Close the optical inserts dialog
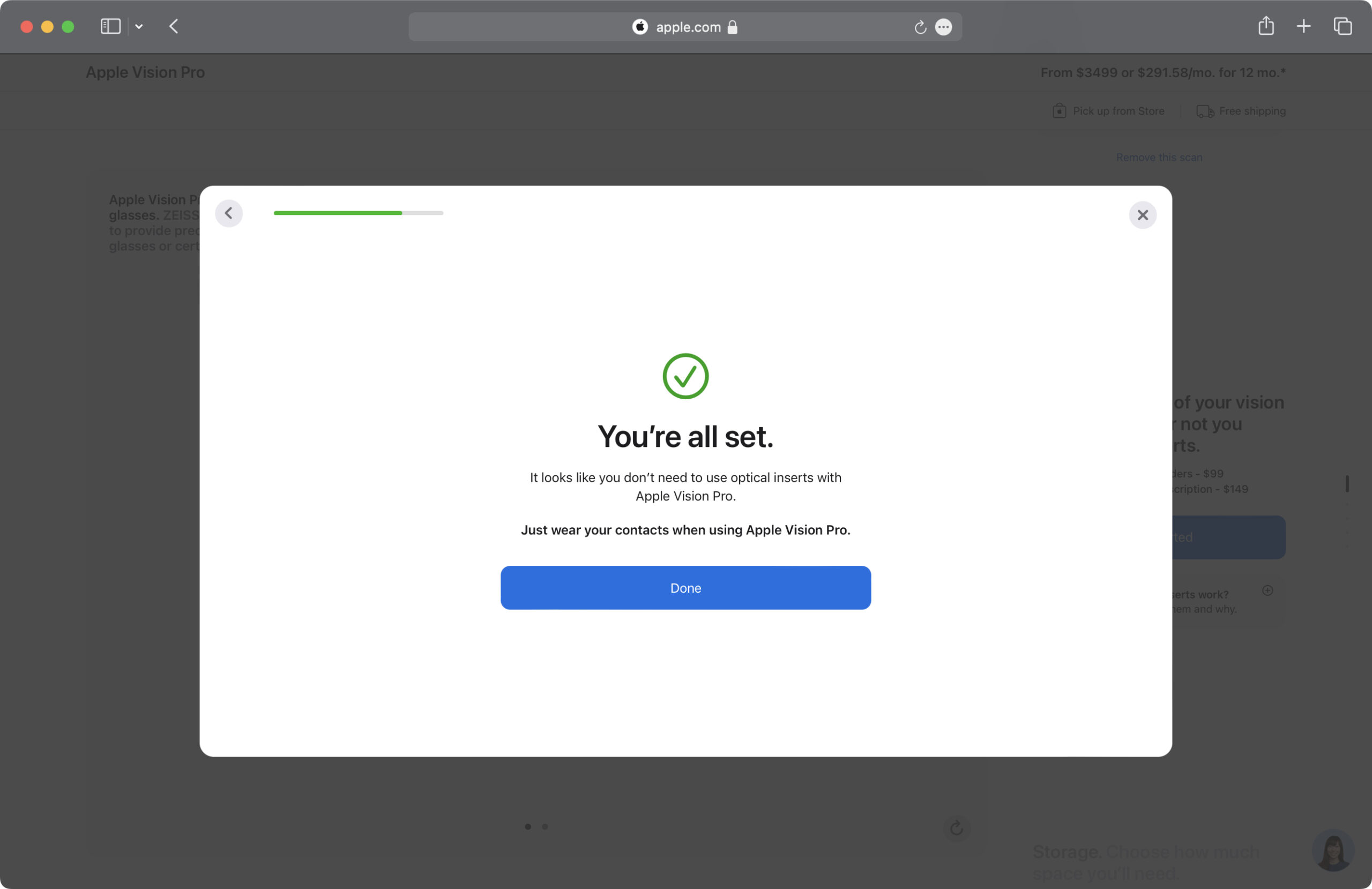Viewport: 1372px width, 889px height. pyautogui.click(x=1143, y=215)
